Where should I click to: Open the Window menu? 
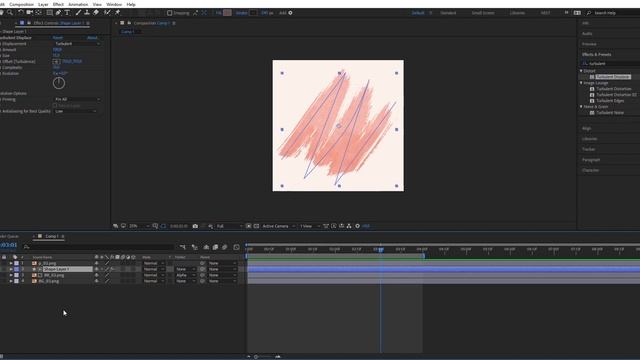click(x=114, y=4)
